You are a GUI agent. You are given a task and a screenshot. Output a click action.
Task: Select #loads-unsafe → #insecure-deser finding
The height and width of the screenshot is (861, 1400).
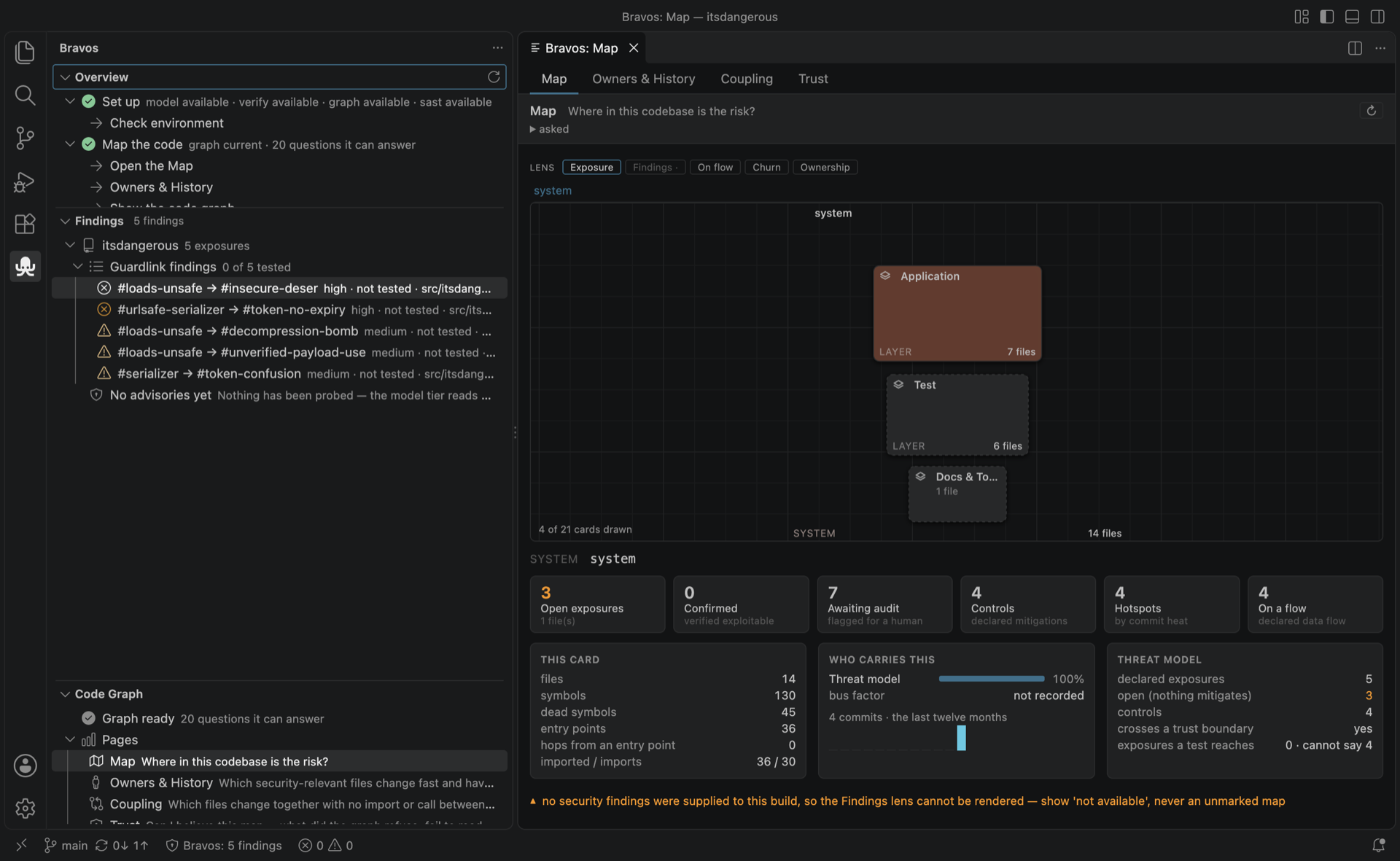[279, 288]
